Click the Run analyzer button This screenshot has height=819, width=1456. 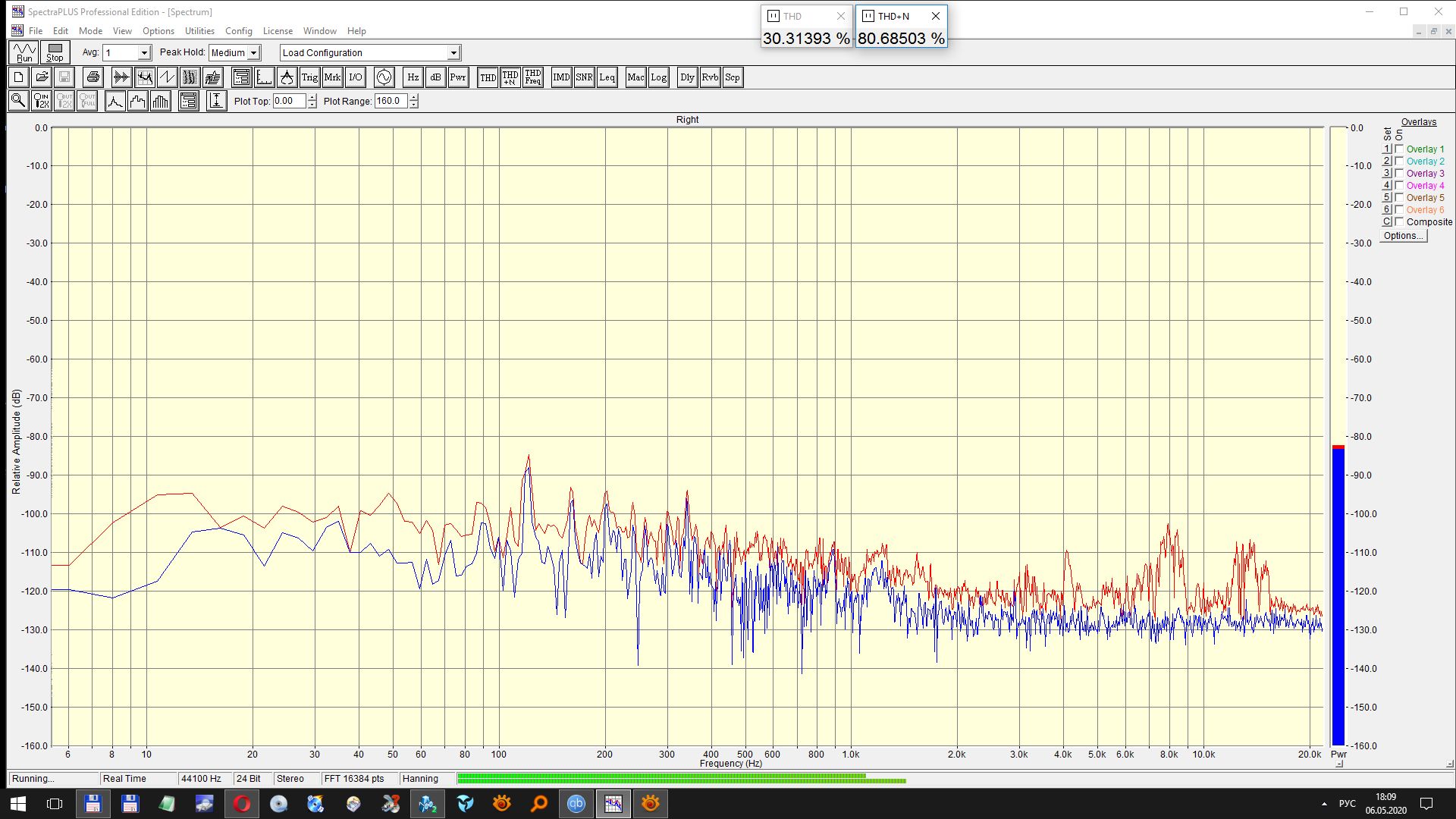click(x=24, y=52)
